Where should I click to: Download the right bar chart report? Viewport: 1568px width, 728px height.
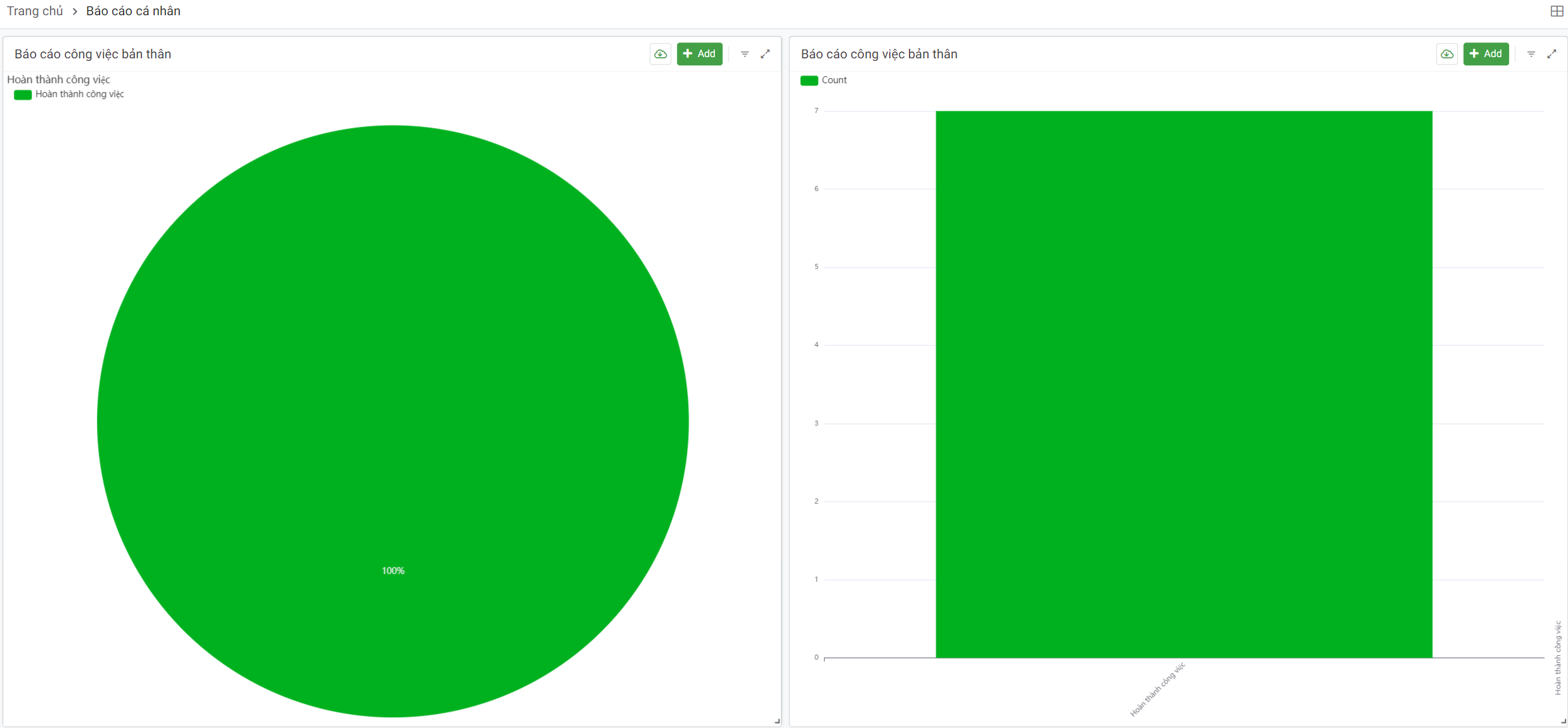(1447, 54)
